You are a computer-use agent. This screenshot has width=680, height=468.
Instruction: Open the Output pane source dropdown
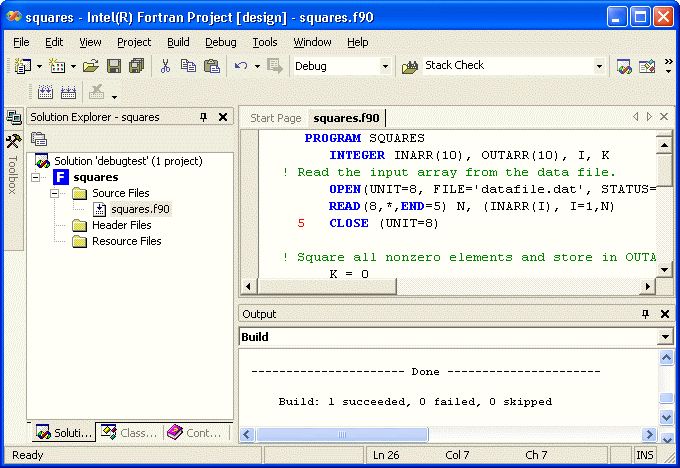coord(665,337)
